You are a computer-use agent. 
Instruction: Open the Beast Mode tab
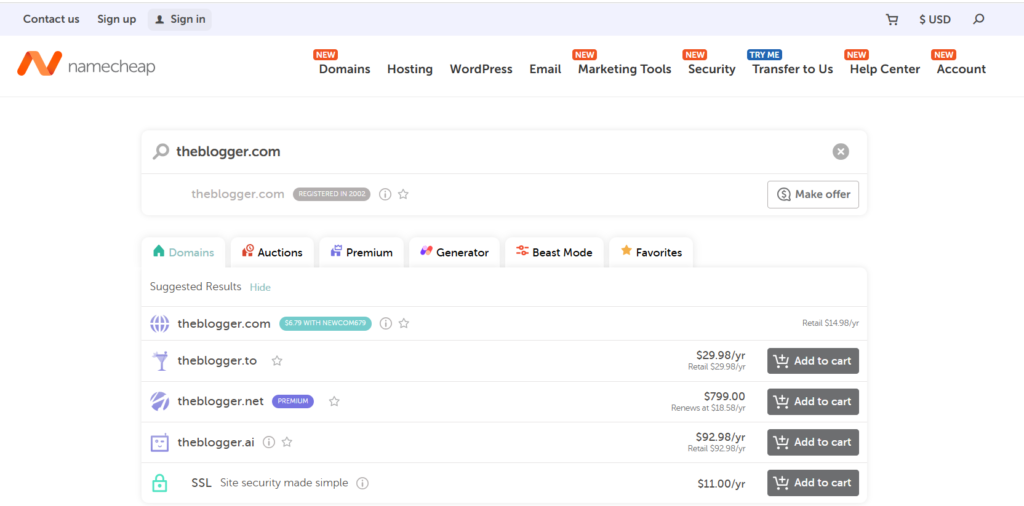click(554, 252)
